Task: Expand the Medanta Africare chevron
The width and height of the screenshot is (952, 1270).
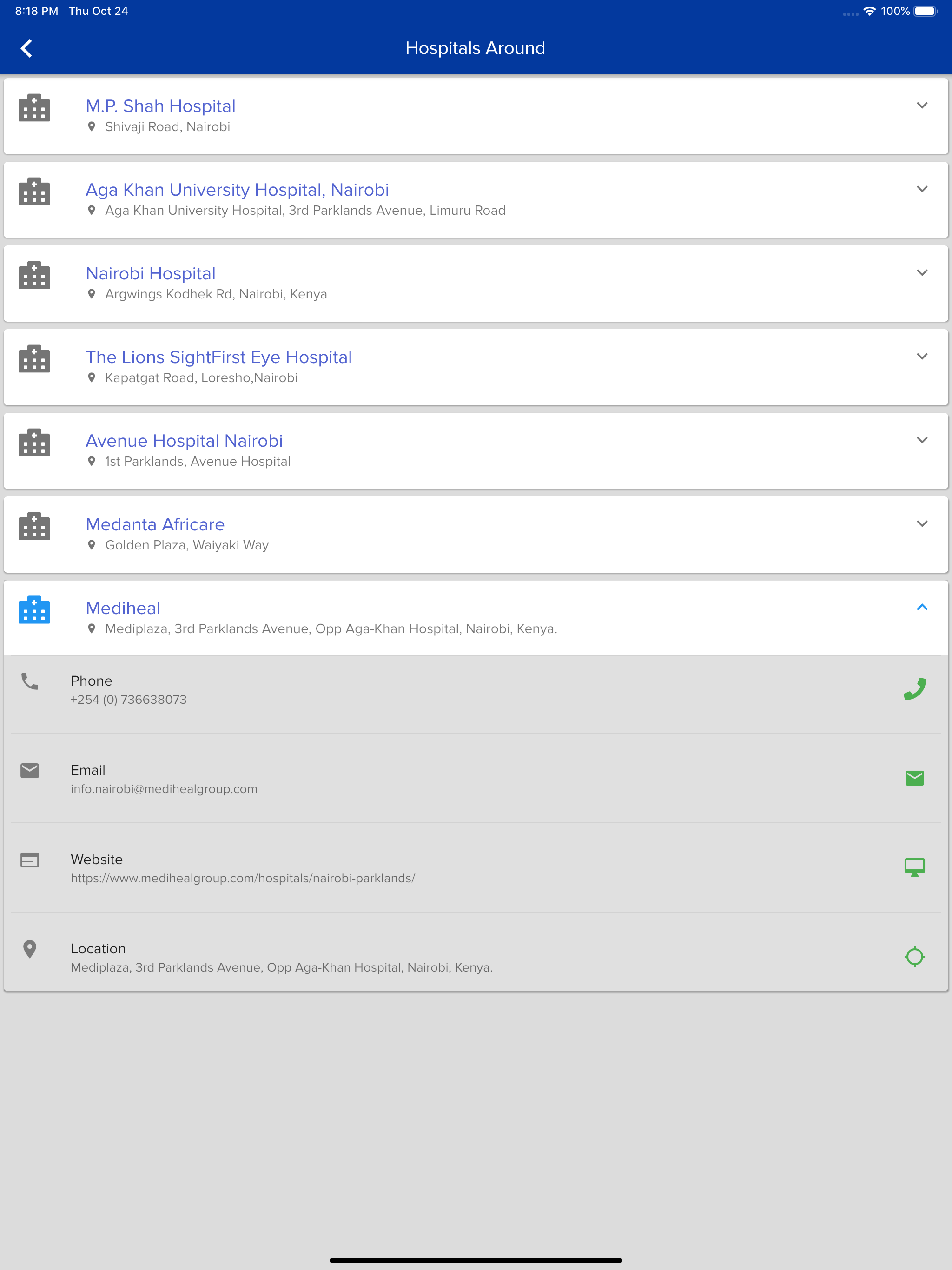Action: click(x=922, y=523)
